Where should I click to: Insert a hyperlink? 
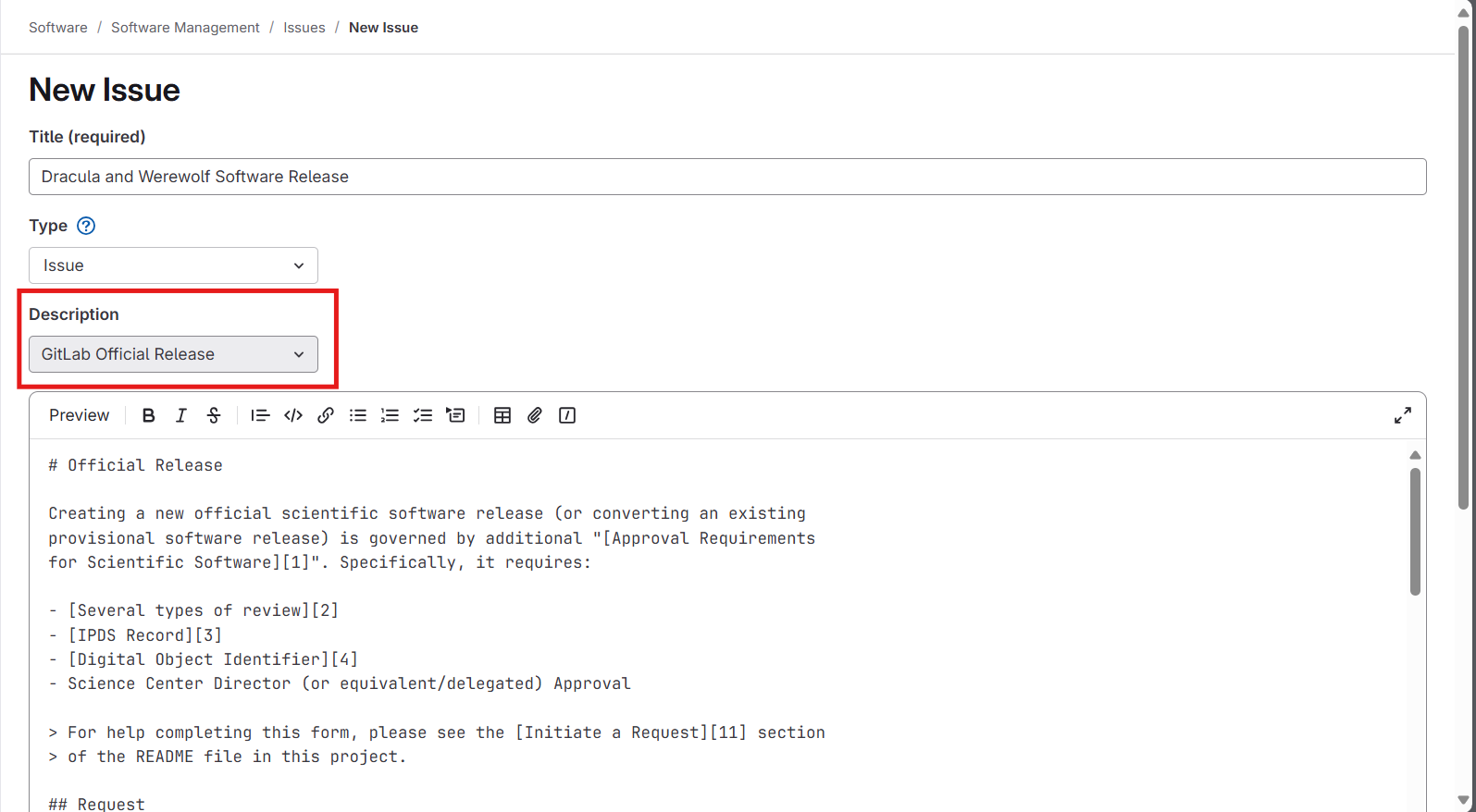(x=326, y=415)
